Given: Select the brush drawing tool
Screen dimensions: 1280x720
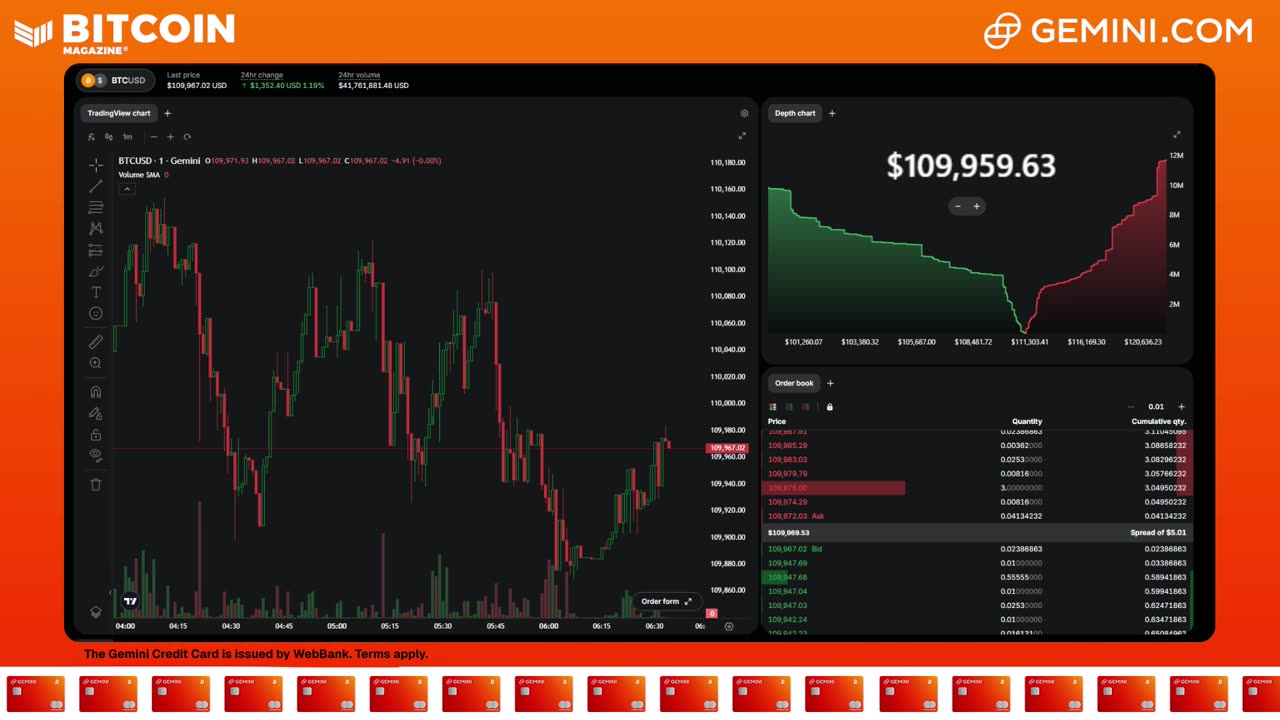Looking at the screenshot, I should pyautogui.click(x=96, y=271).
